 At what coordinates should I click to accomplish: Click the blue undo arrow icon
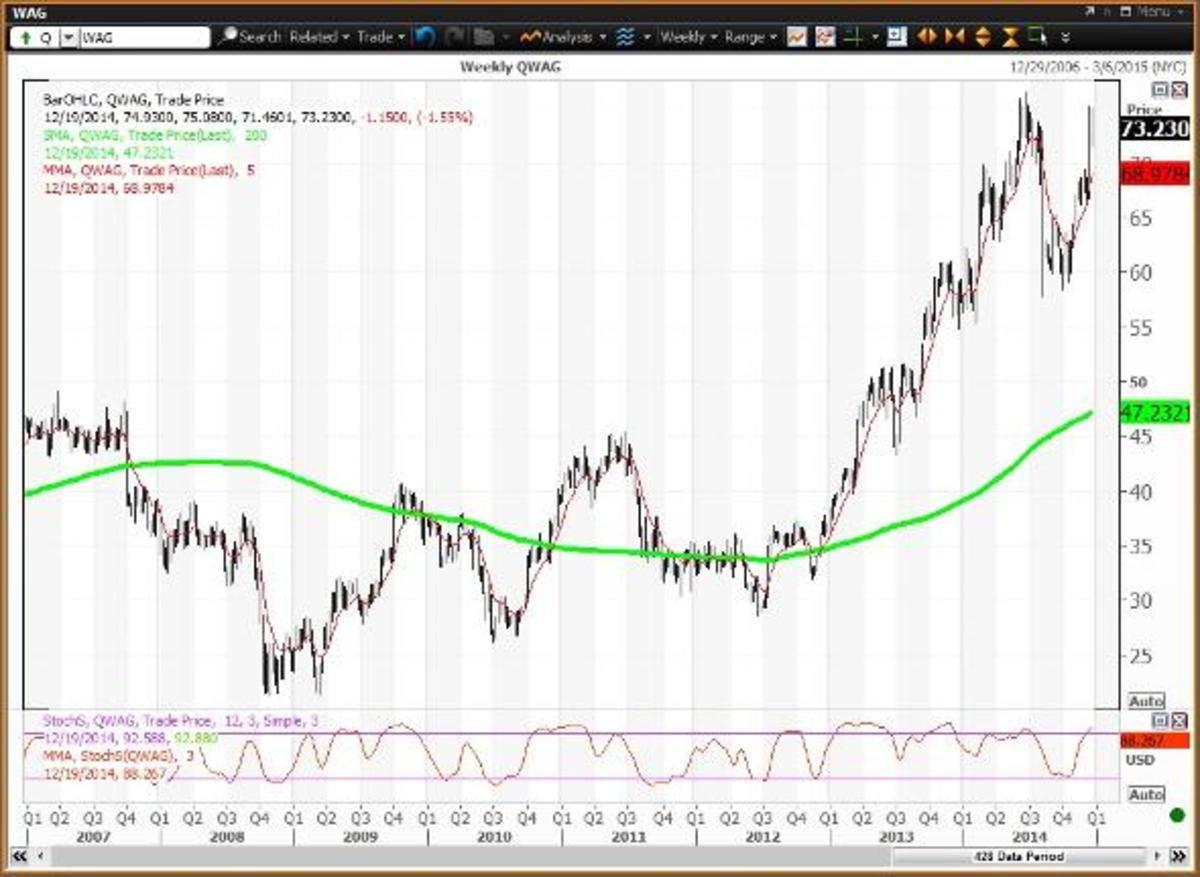tap(425, 37)
